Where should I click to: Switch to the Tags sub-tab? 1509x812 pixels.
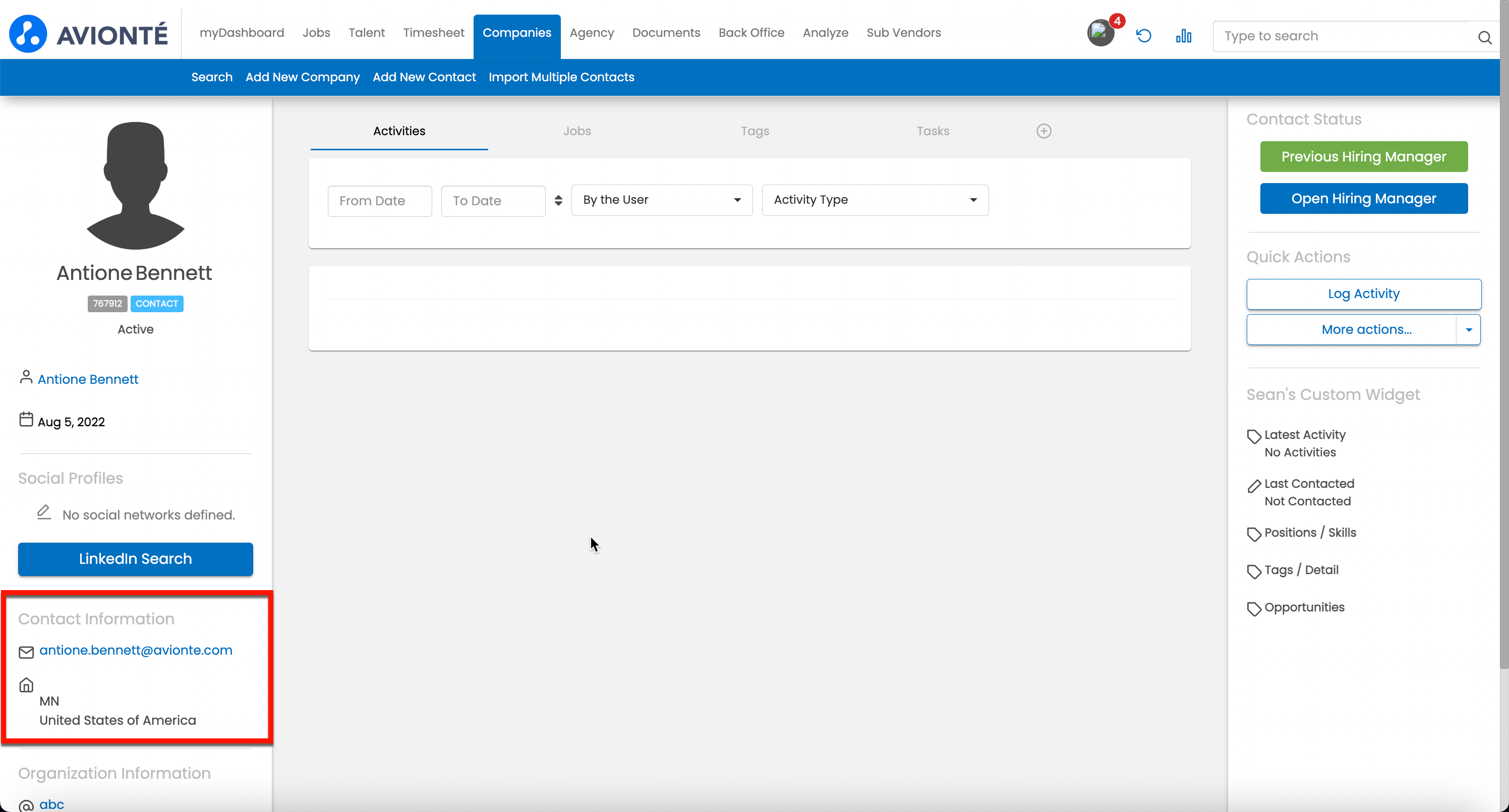pos(755,131)
